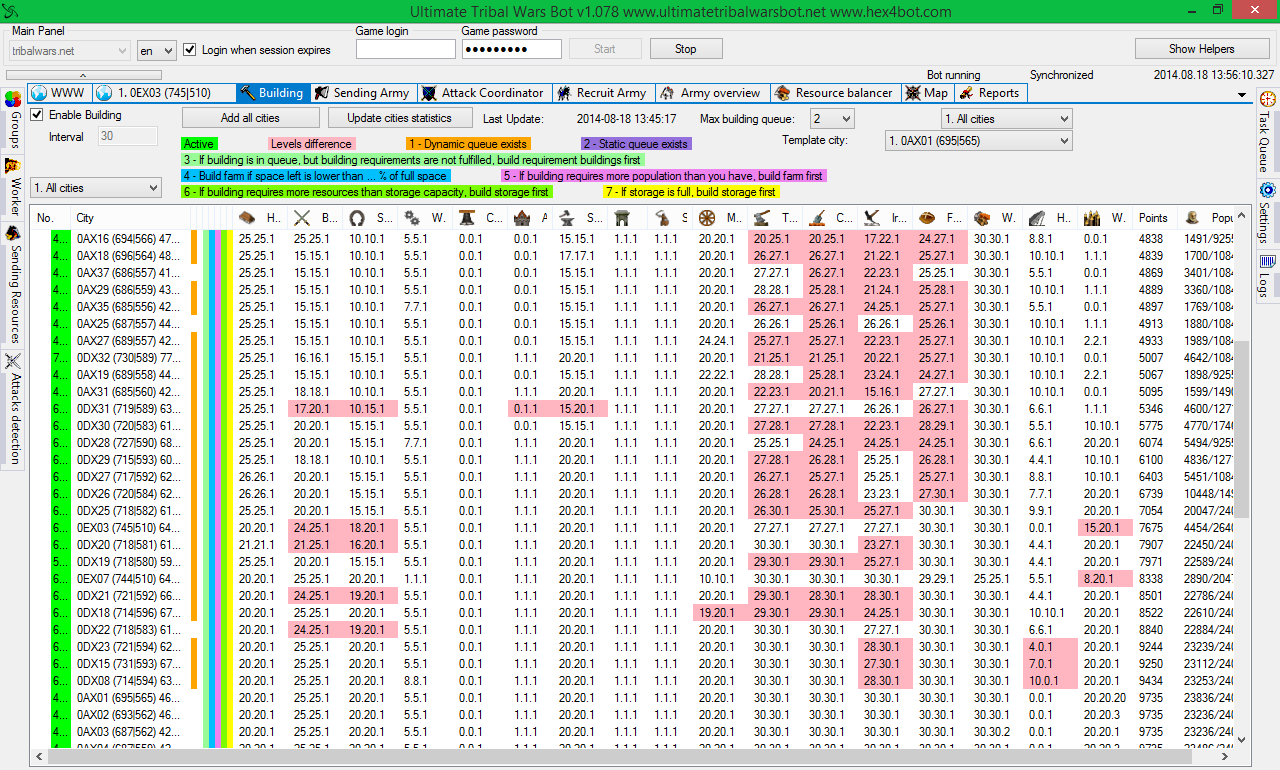Click the Population column header icon
Screen dimensions: 1280x770
click(1192, 218)
